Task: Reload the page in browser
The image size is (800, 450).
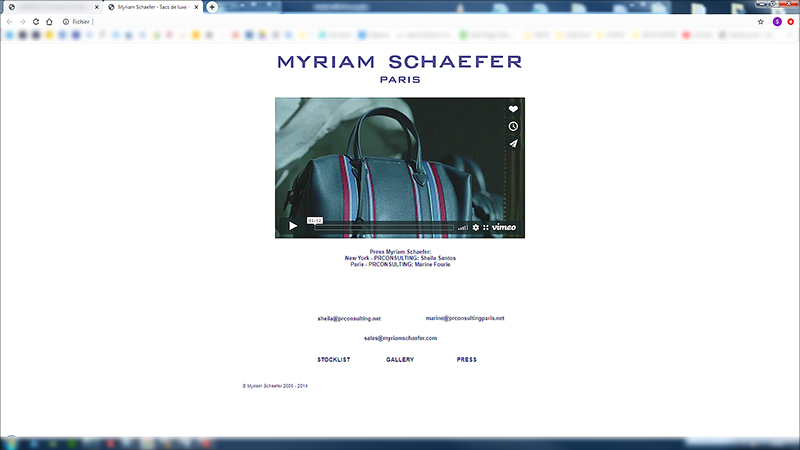Action: [36, 21]
